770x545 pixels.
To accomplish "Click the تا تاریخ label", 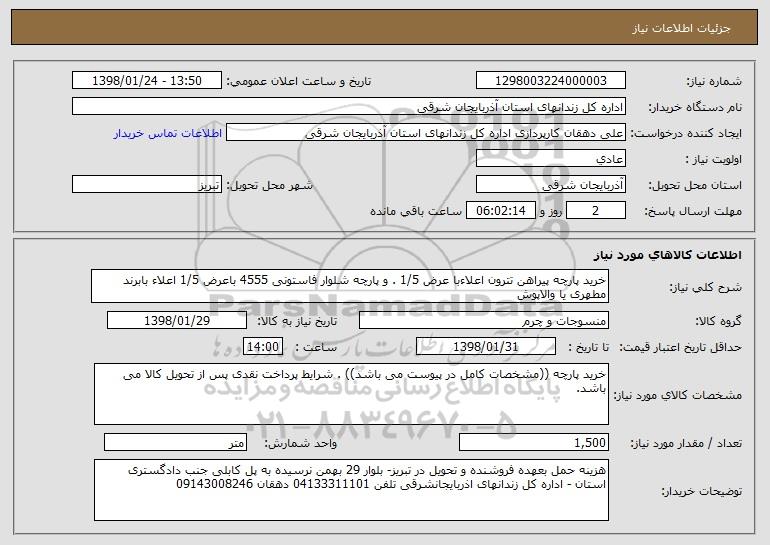I will click(589, 348).
